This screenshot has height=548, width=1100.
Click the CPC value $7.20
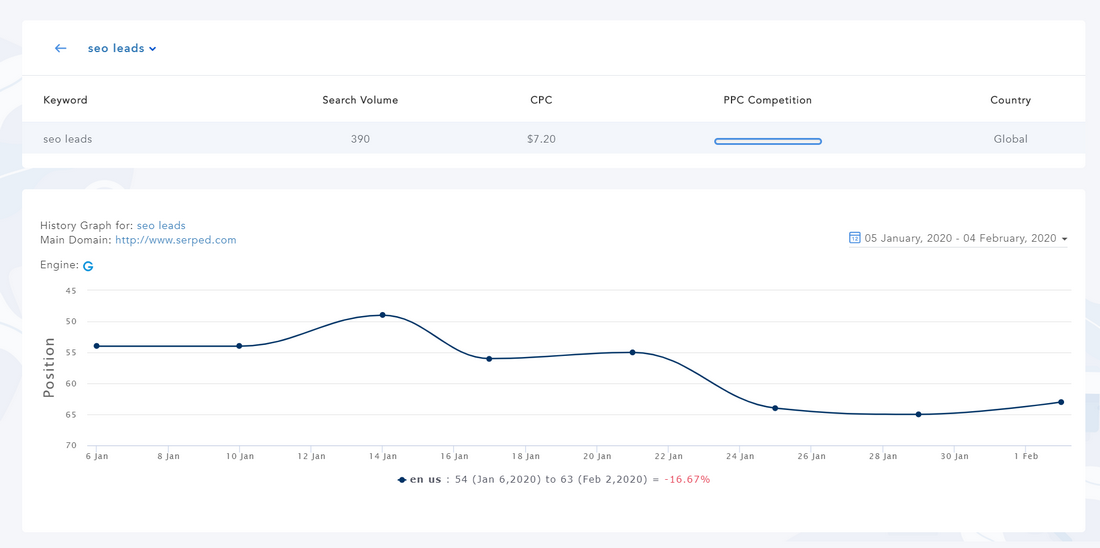point(542,139)
